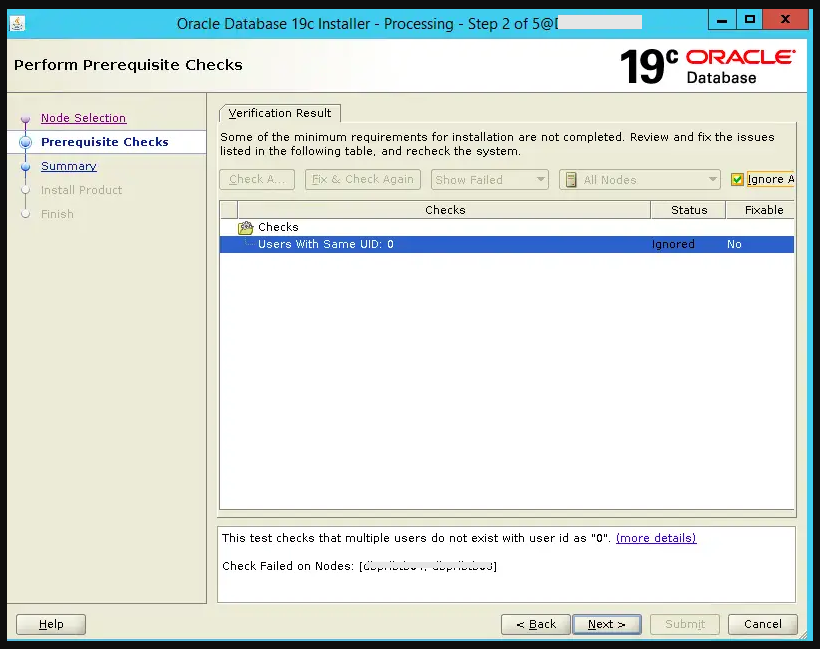Click the Status column header

coord(688,210)
